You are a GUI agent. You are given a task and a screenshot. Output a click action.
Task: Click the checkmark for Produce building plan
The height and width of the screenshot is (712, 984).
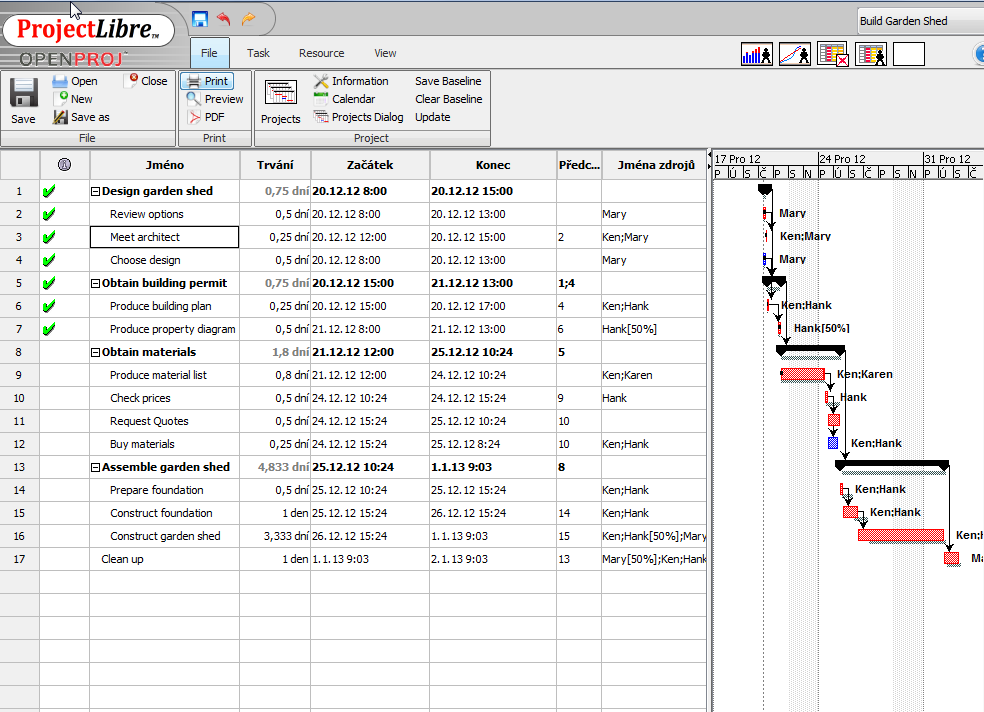click(x=49, y=306)
